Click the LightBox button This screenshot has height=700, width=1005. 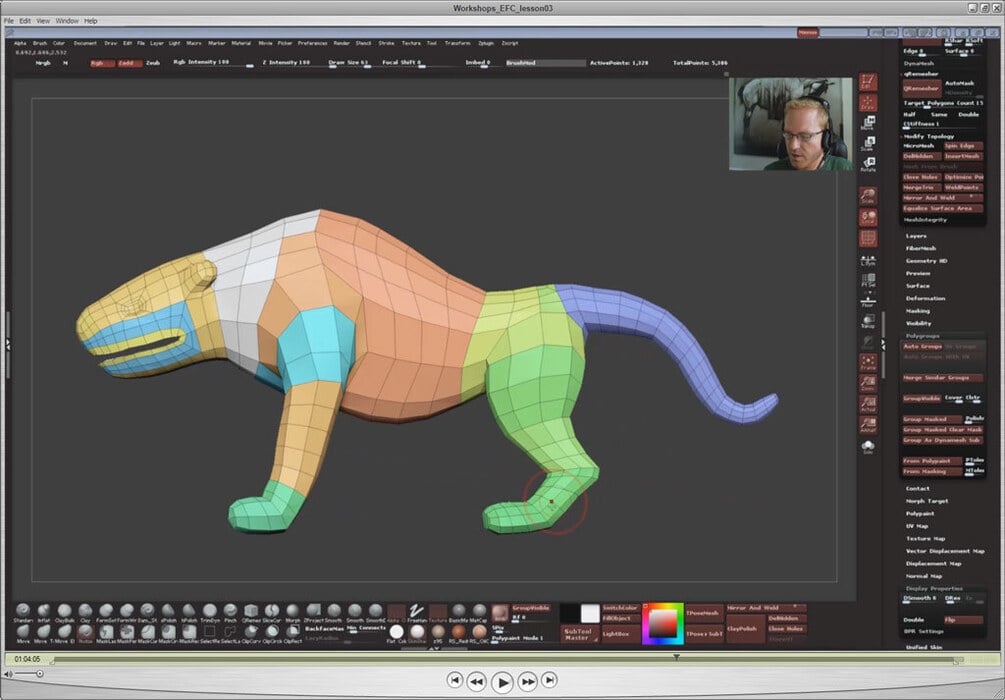620,634
